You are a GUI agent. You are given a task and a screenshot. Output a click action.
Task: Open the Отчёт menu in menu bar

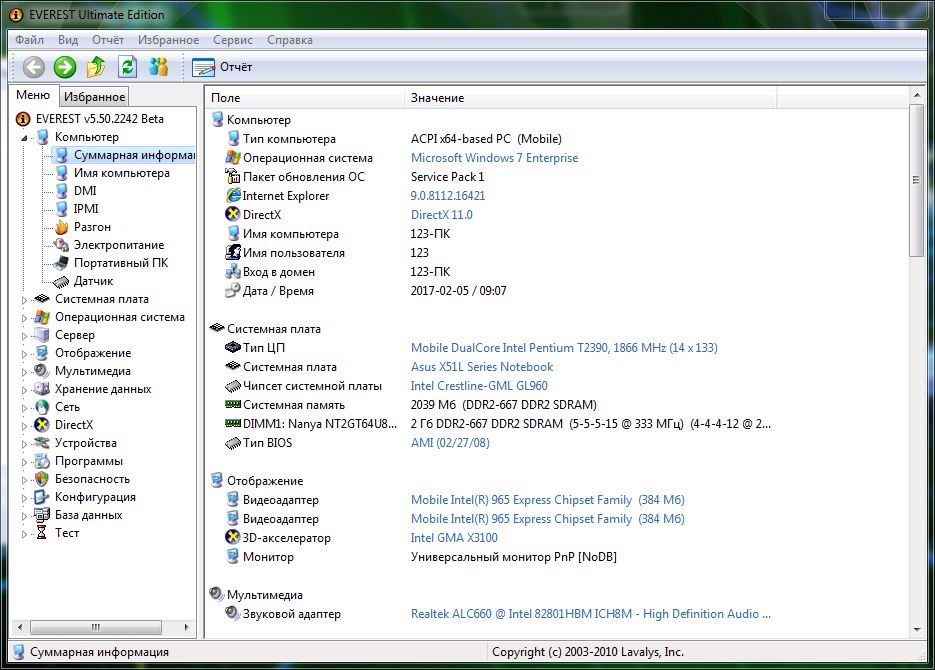(108, 40)
